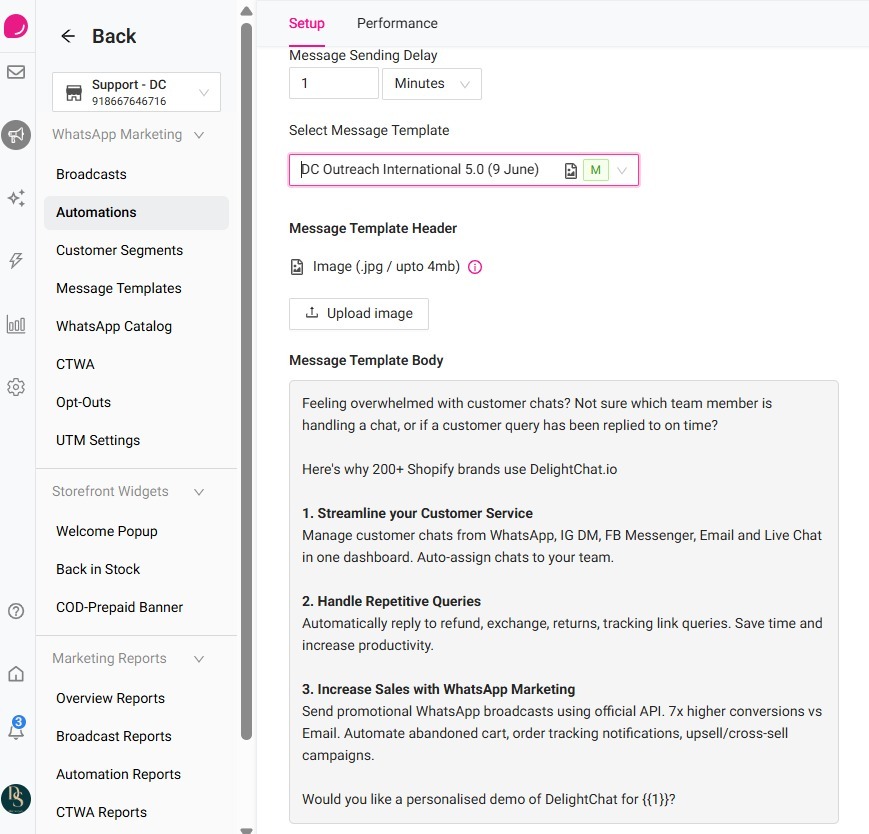
Task: Open the bar chart analytics icon
Action: coord(16,324)
